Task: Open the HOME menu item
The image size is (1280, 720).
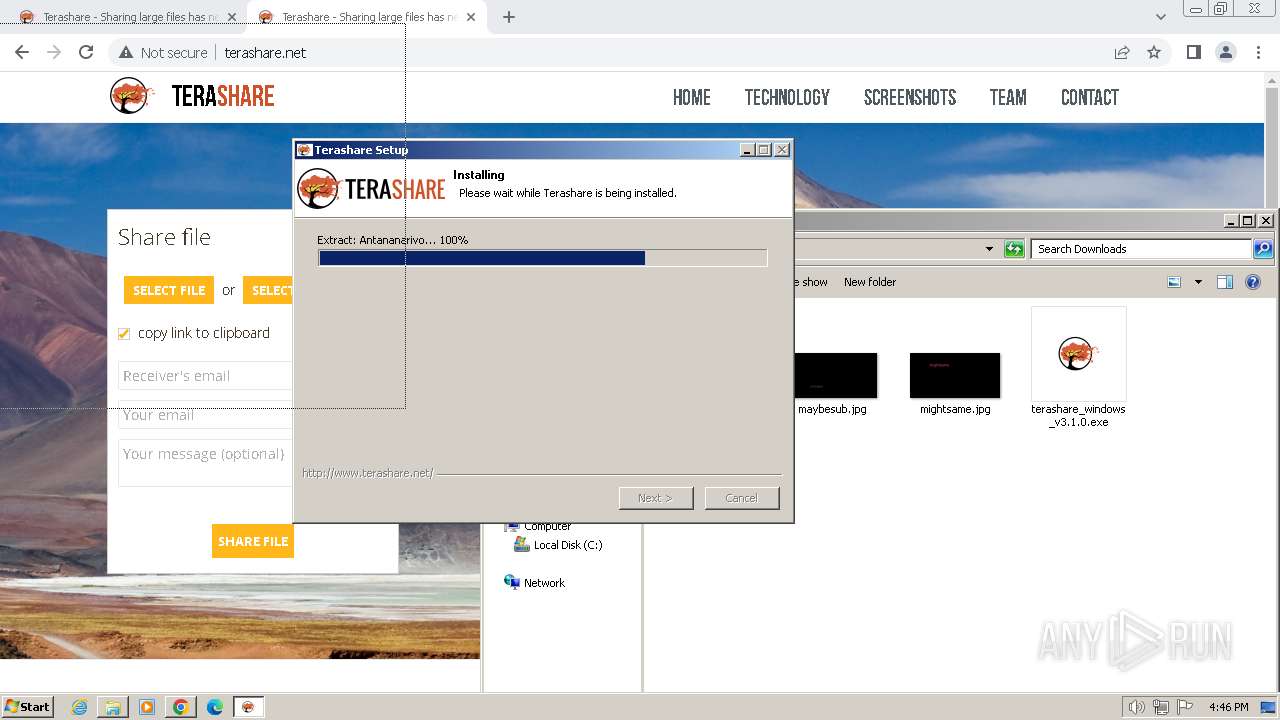Action: coord(692,97)
